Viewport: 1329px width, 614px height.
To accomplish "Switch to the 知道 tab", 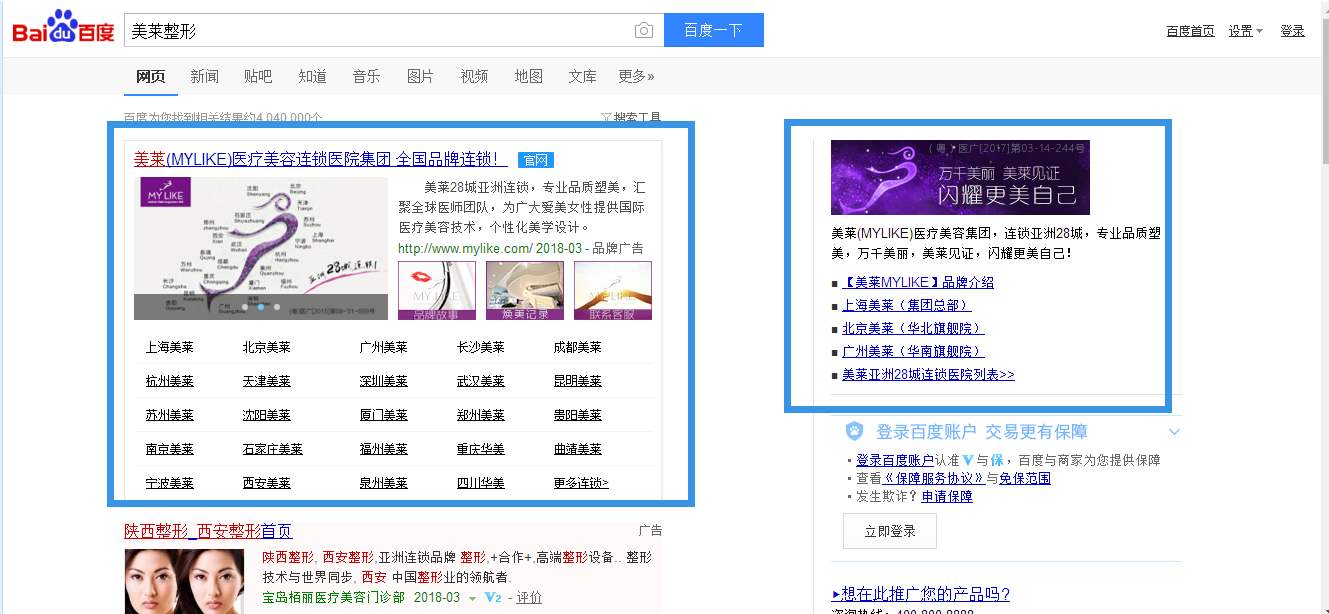I will click(x=312, y=76).
